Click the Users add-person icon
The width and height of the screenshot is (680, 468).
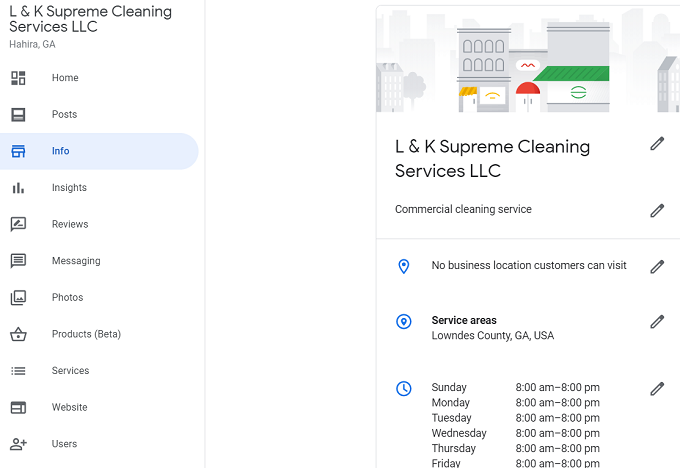(18, 444)
